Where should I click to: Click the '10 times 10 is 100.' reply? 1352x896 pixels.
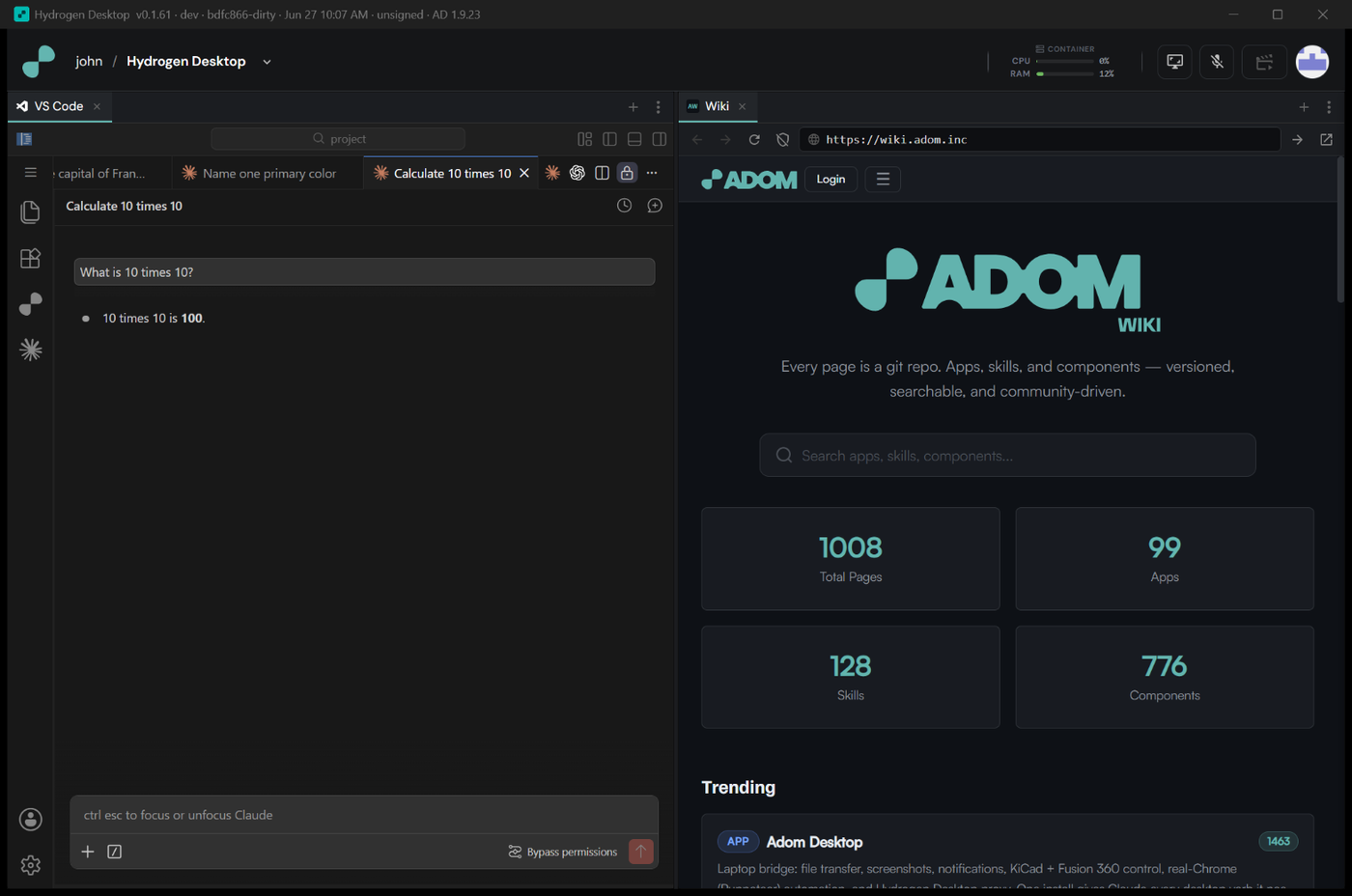[154, 319]
